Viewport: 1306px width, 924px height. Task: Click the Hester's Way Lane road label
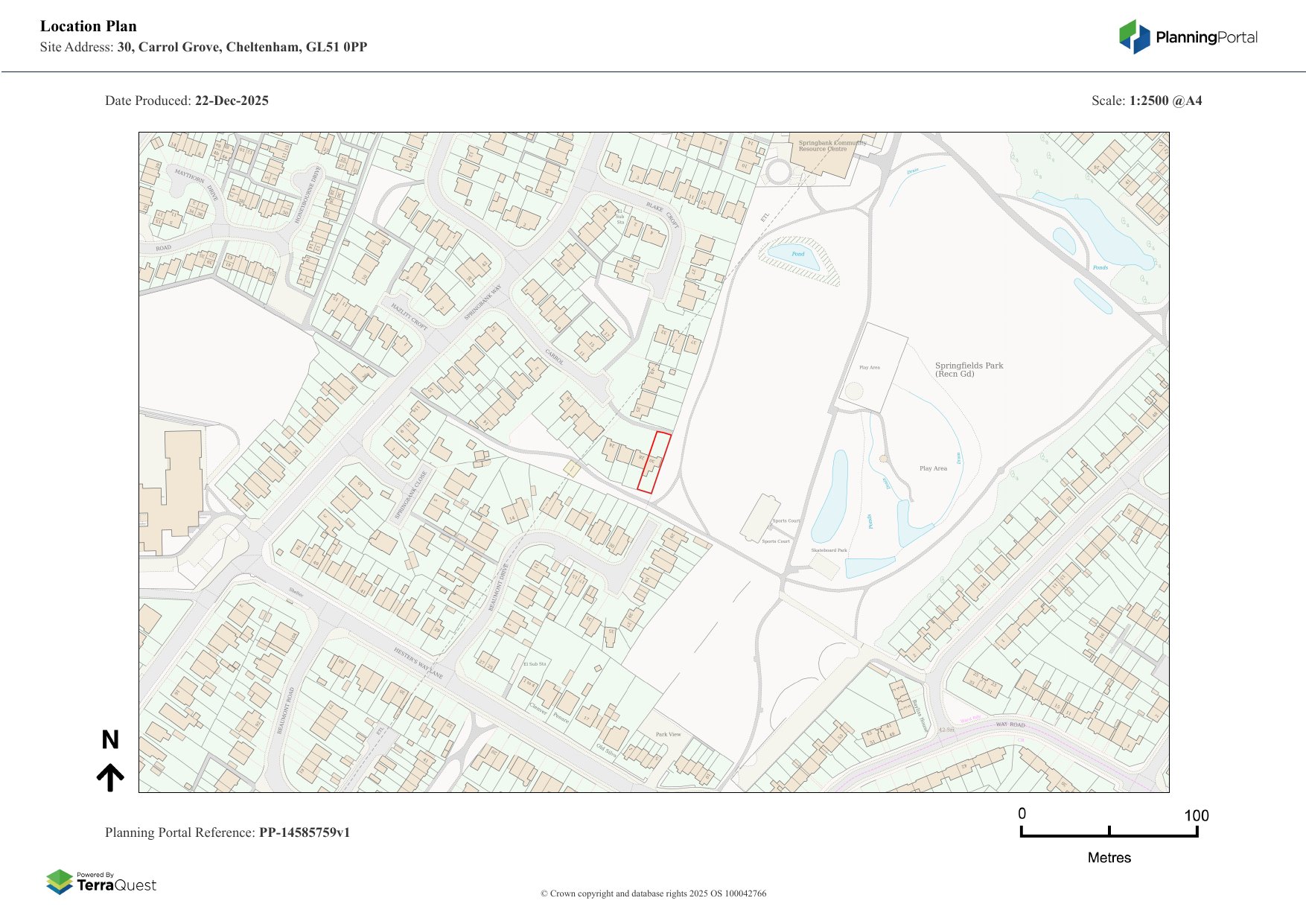[x=418, y=663]
